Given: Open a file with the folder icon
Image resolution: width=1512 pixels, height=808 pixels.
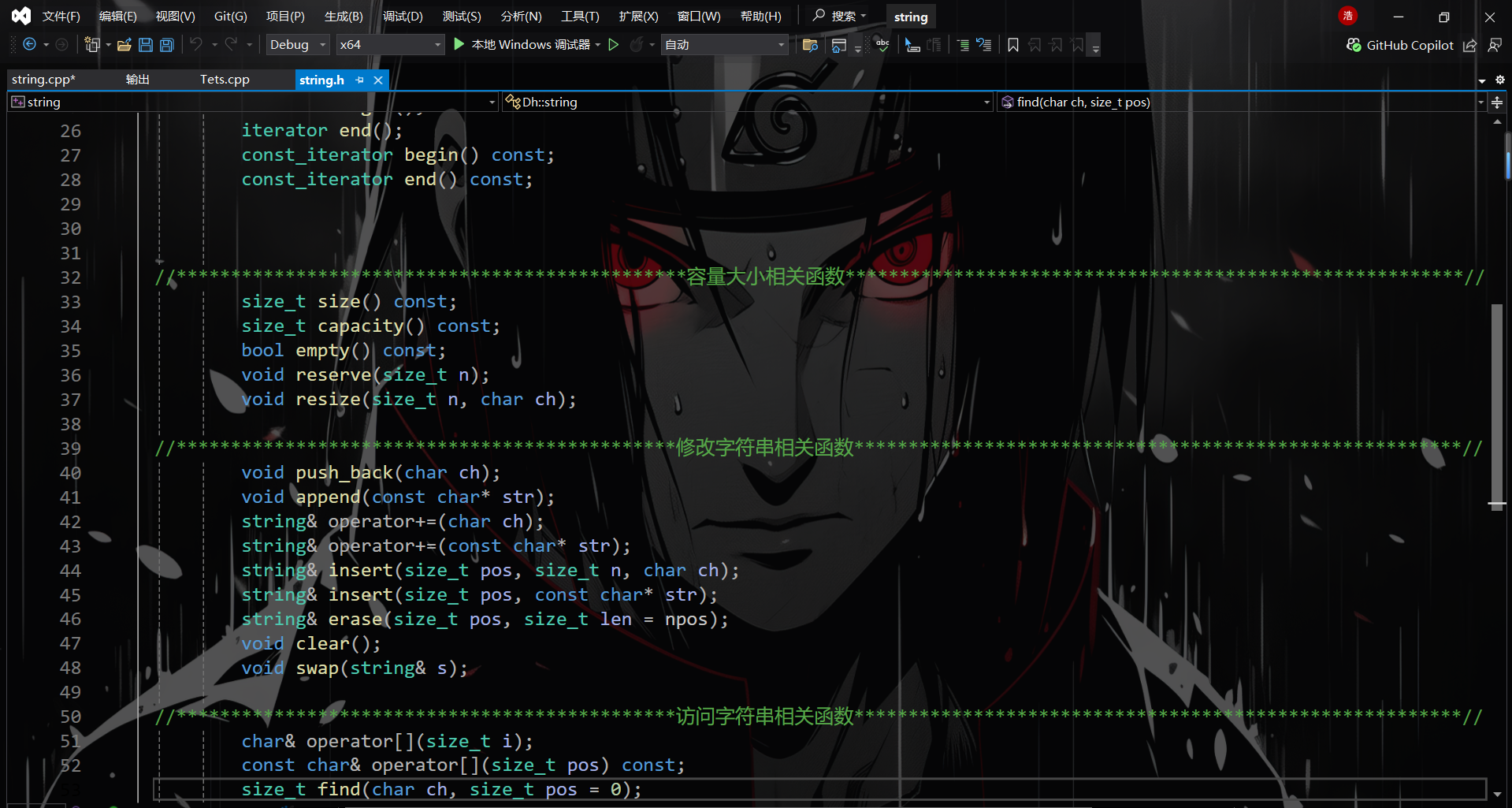Looking at the screenshot, I should tap(124, 45).
